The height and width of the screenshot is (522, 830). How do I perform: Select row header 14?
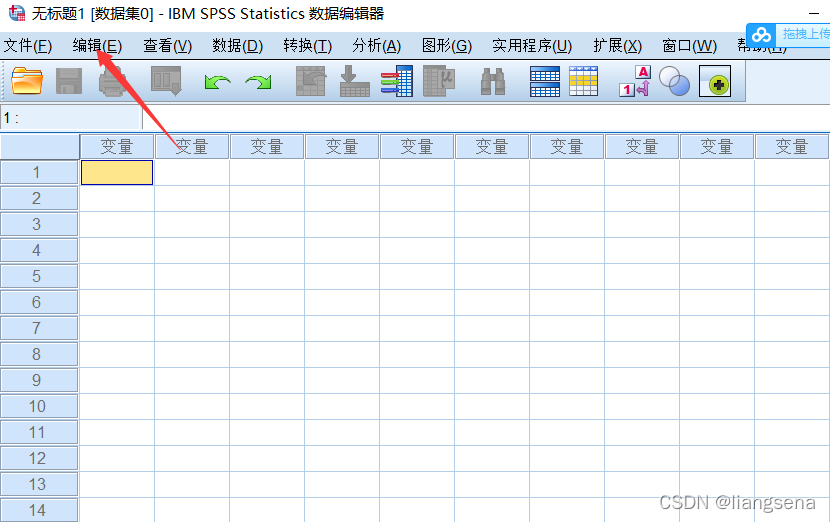click(x=39, y=510)
